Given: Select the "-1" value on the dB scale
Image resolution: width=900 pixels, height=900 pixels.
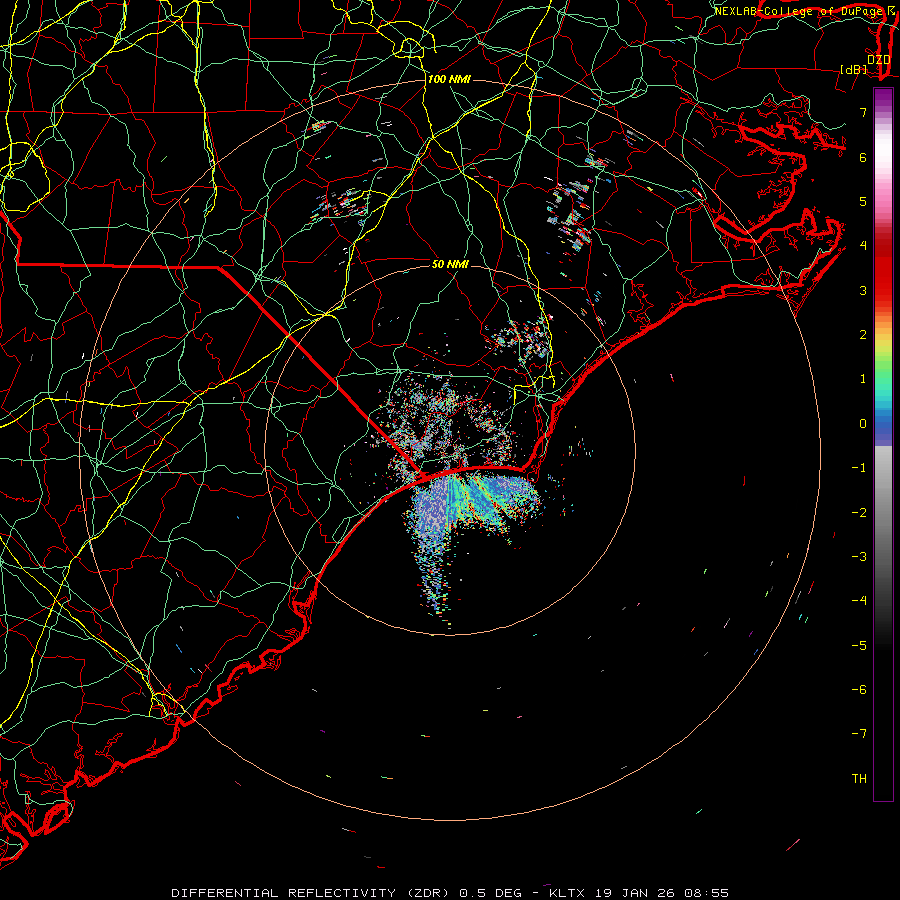Looking at the screenshot, I should [x=859, y=468].
